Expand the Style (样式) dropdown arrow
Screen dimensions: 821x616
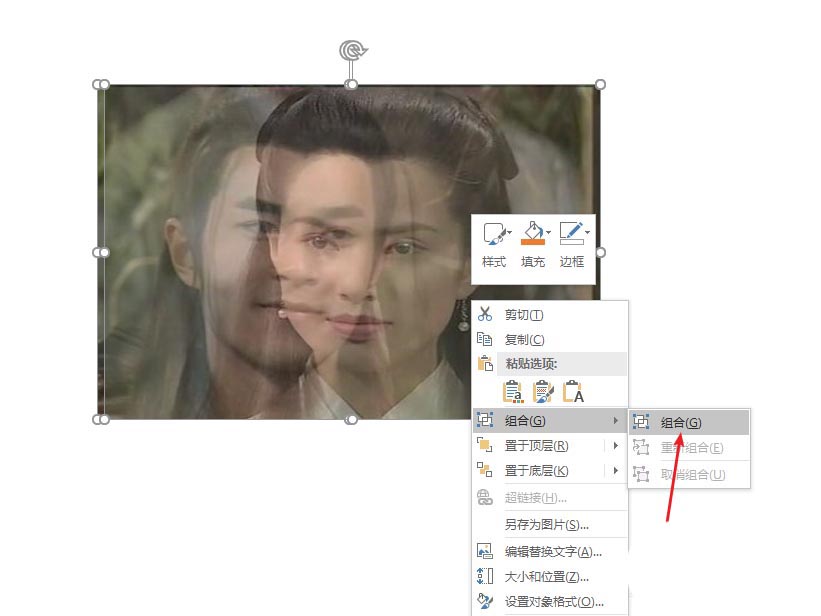509,233
